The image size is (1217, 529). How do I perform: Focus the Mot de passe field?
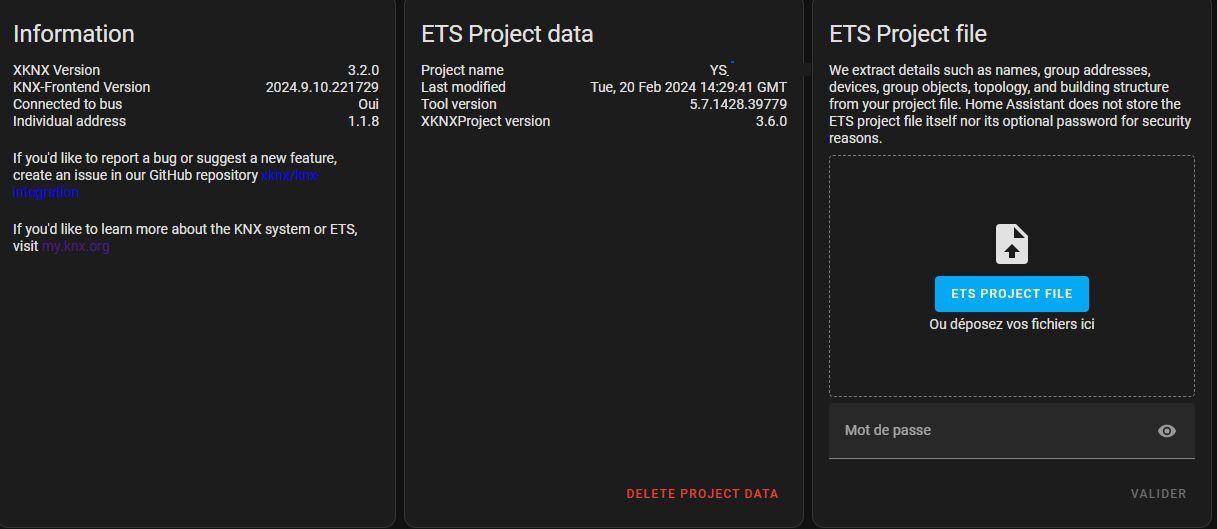[990, 431]
